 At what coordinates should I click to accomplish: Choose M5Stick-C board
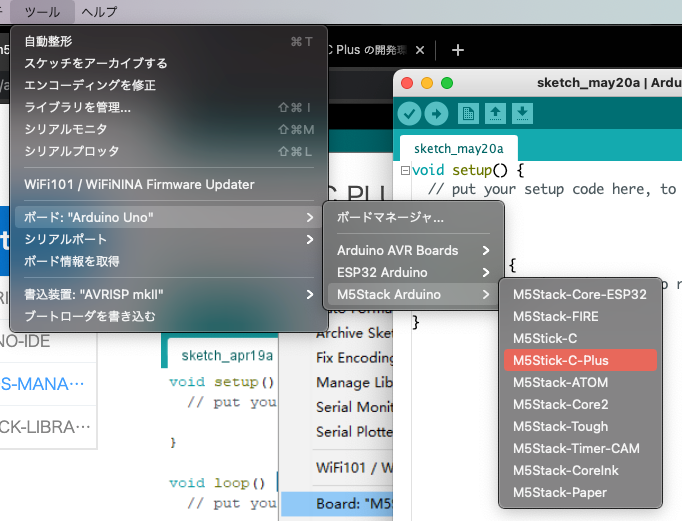[580, 338]
